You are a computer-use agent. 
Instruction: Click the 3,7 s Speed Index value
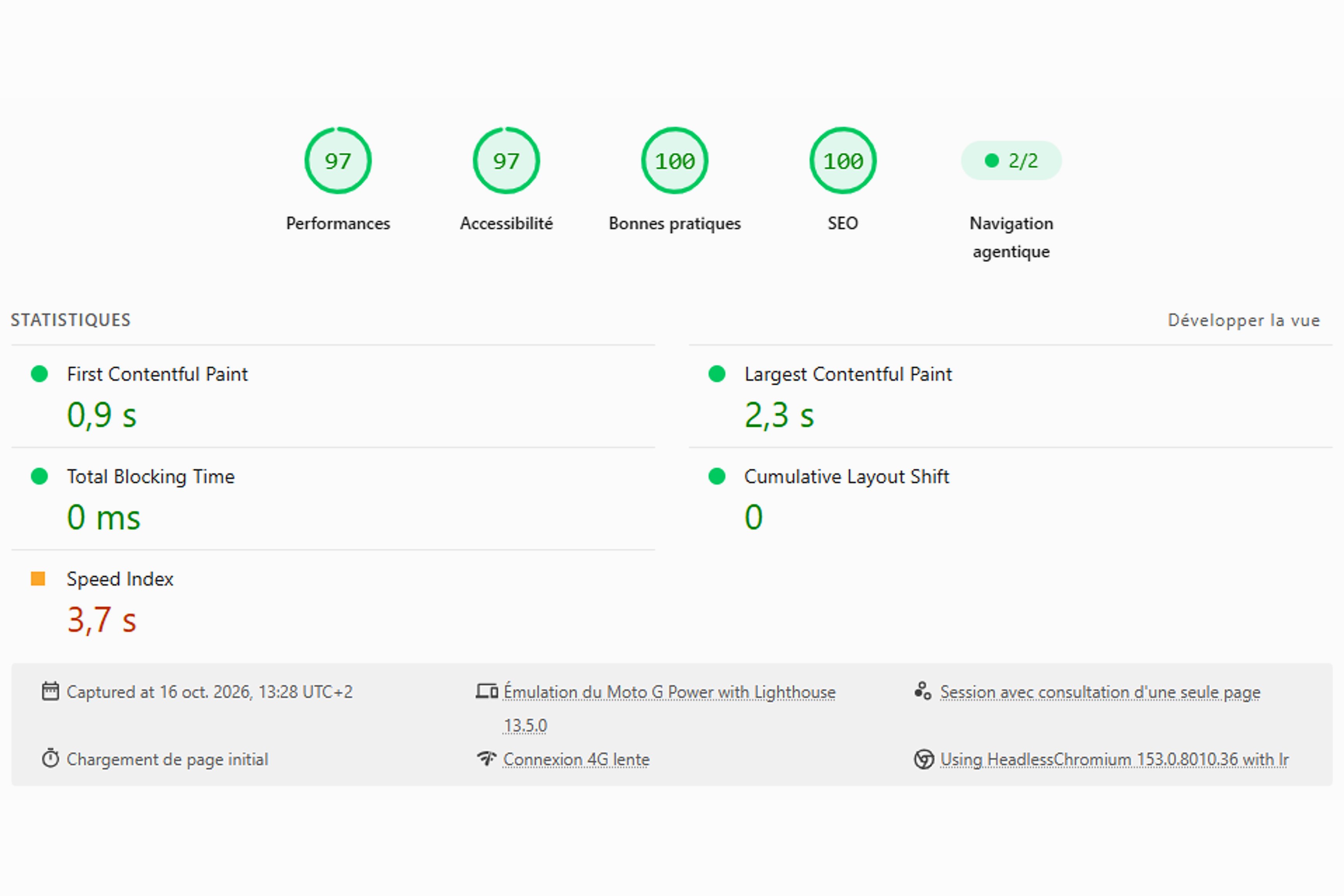[x=102, y=620]
